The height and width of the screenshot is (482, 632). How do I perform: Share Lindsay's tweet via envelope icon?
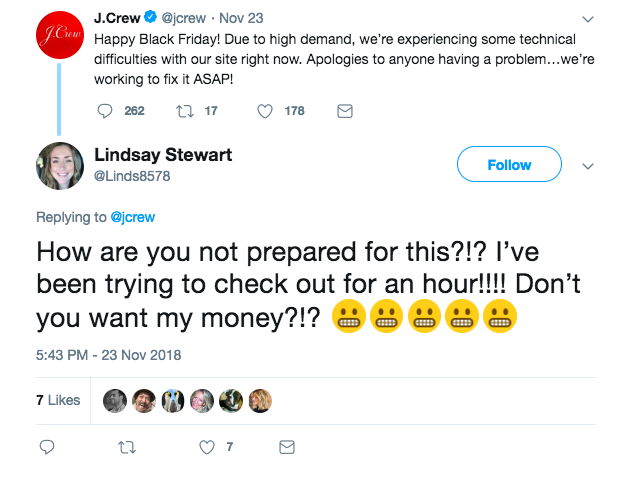[x=287, y=447]
